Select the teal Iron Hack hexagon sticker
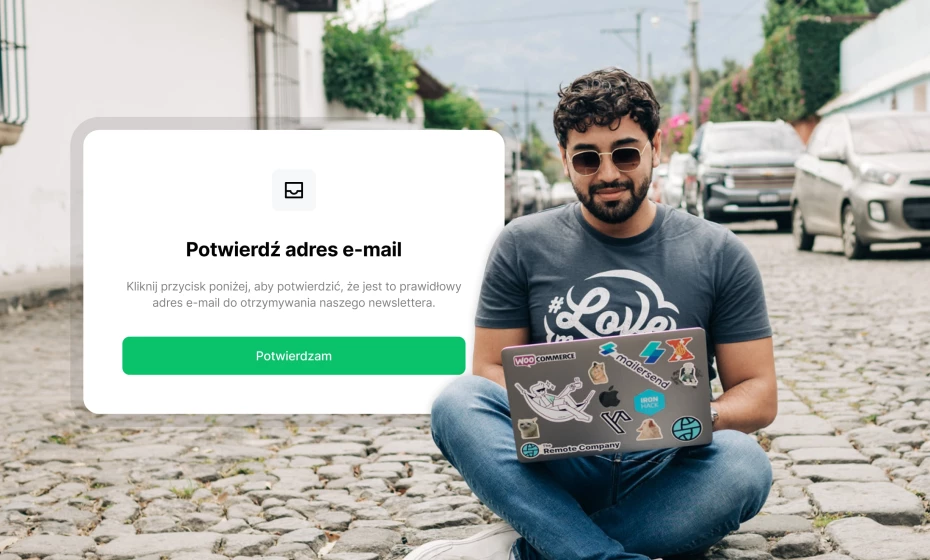This screenshot has width=930, height=560. [649, 402]
